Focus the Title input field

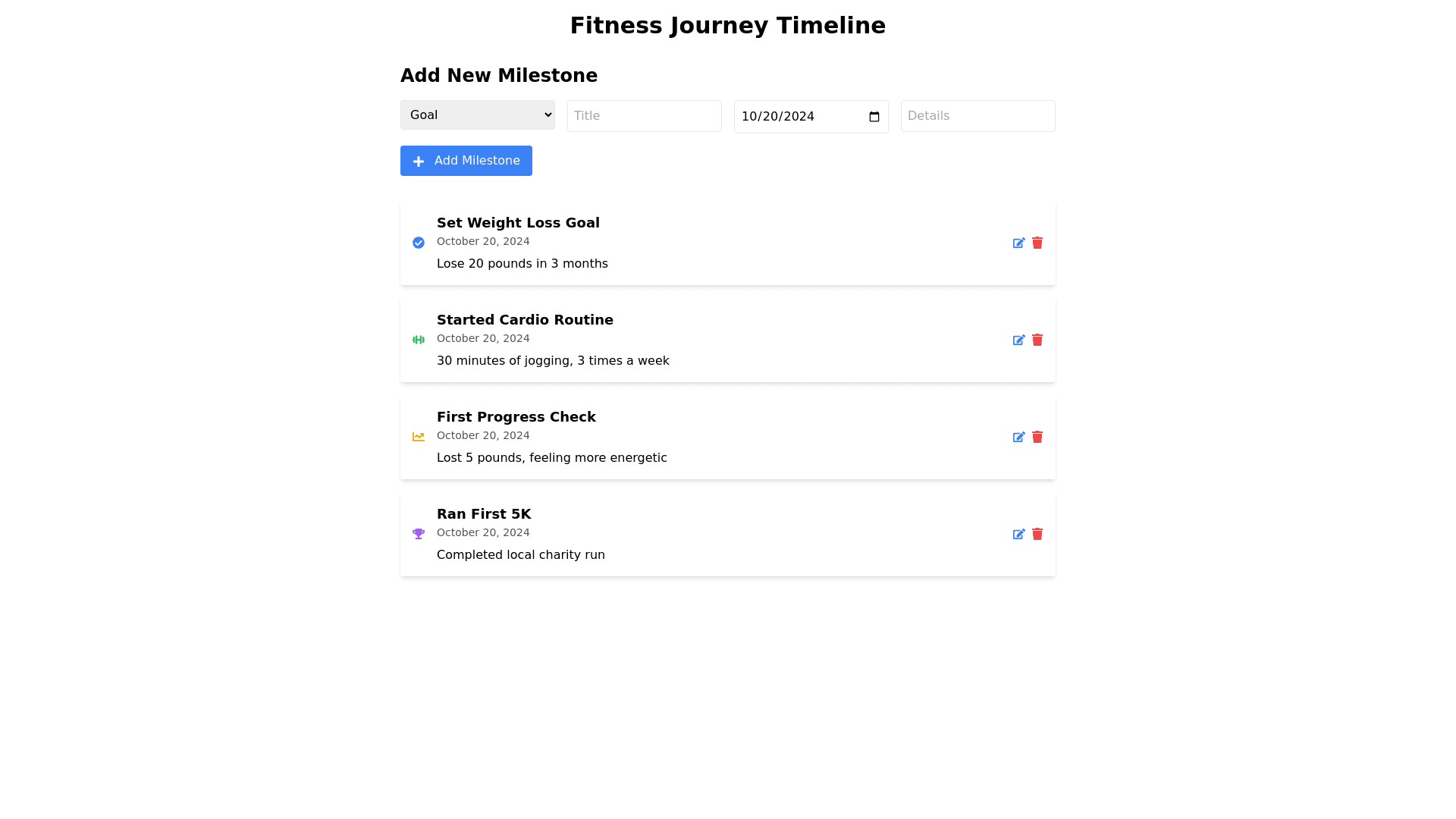point(645,116)
